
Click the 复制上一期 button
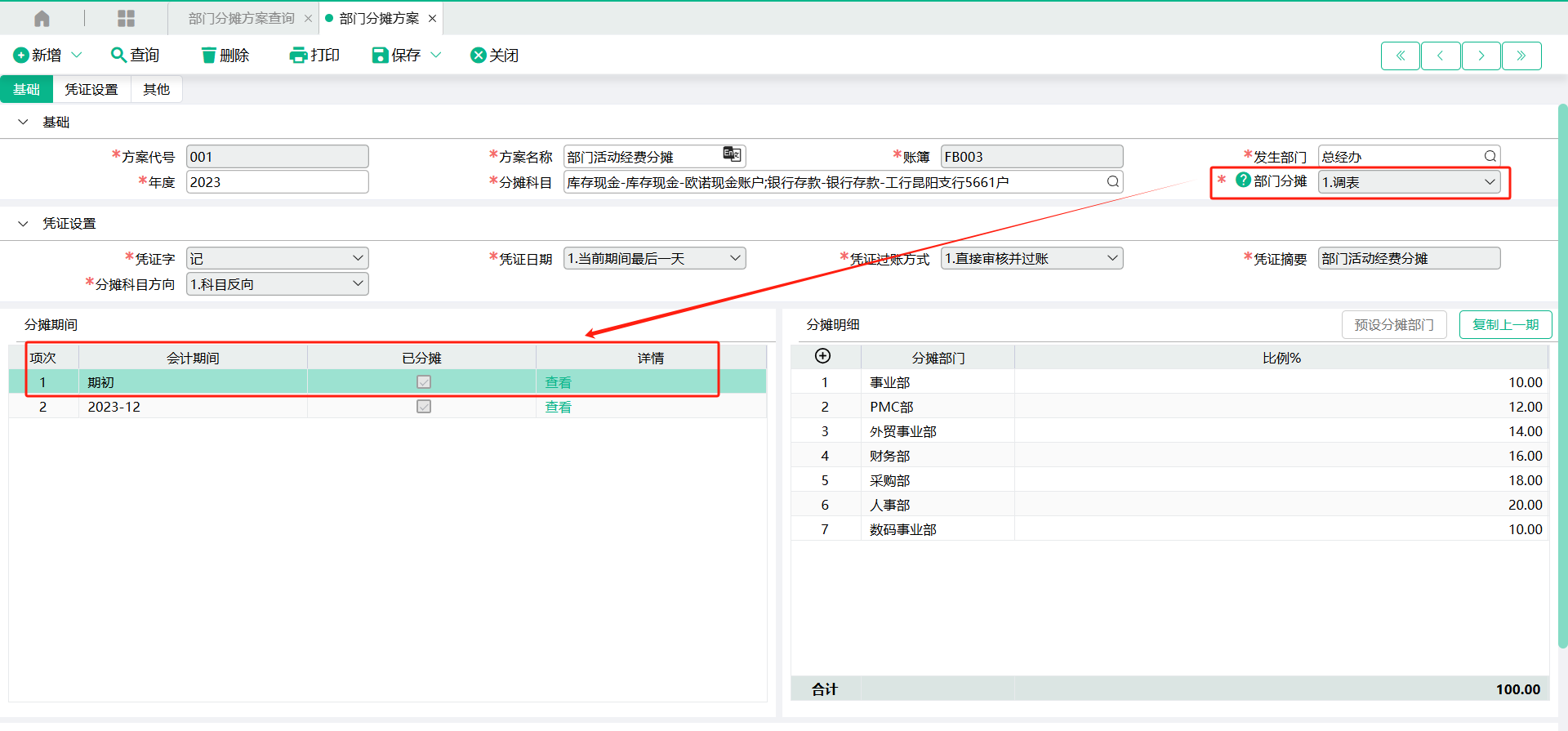(x=1505, y=324)
